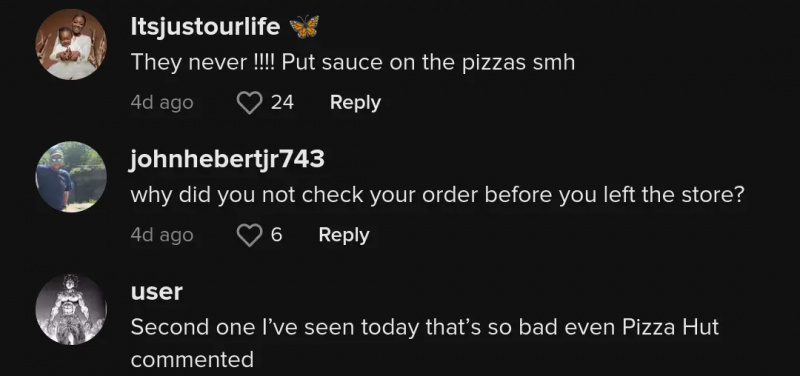Reply to the Itsjustourlife comment

click(355, 103)
